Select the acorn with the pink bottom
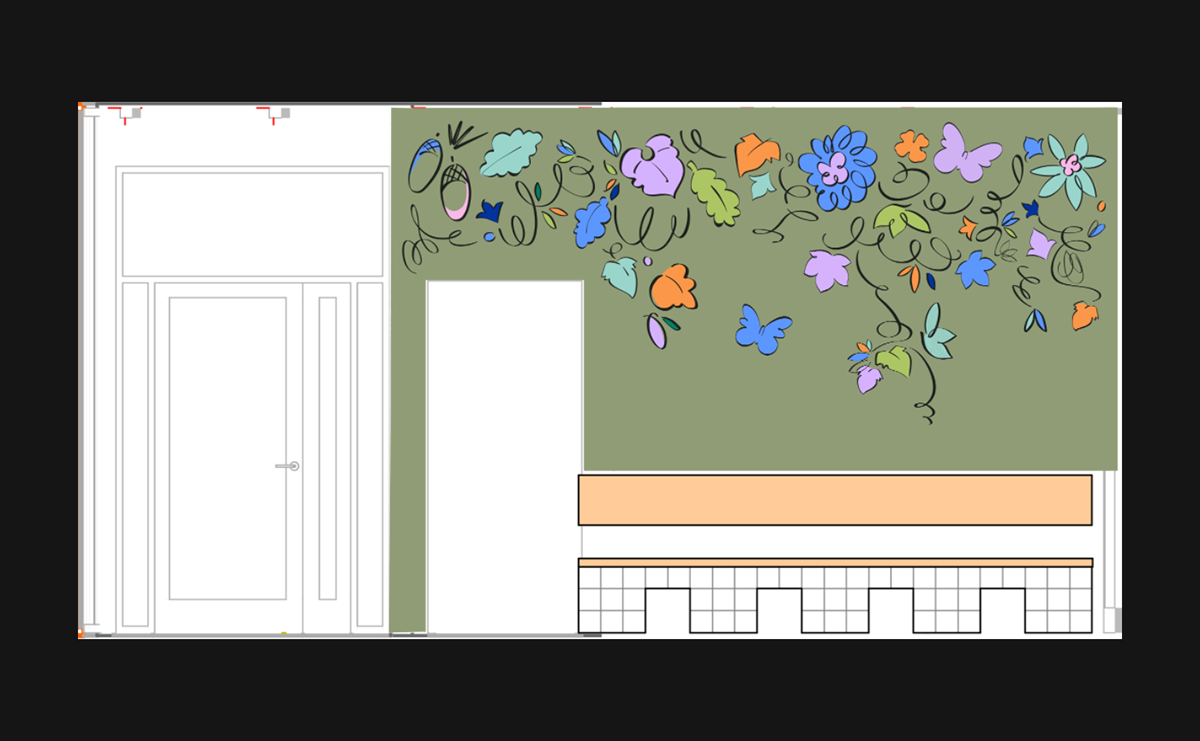This screenshot has width=1200, height=741. pos(455,192)
